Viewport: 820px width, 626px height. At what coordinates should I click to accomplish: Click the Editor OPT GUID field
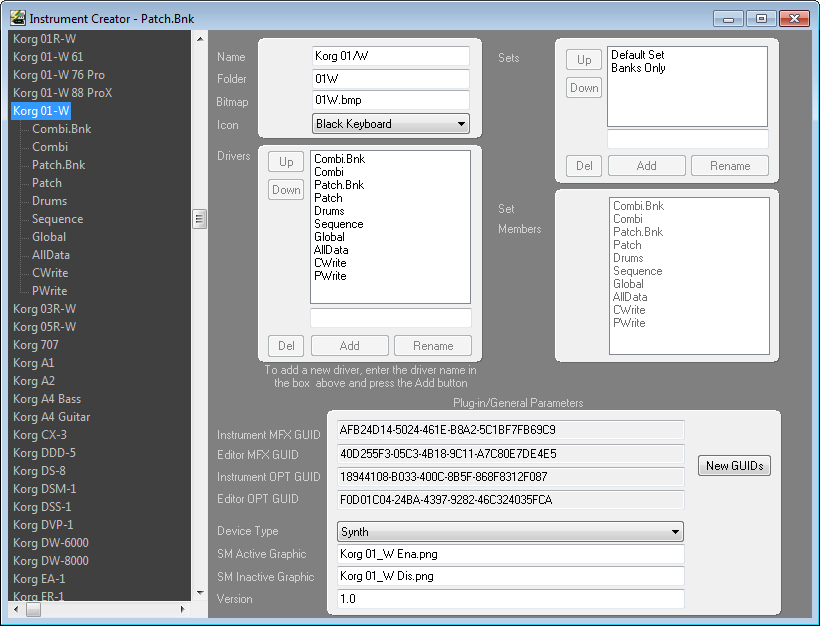(x=510, y=500)
